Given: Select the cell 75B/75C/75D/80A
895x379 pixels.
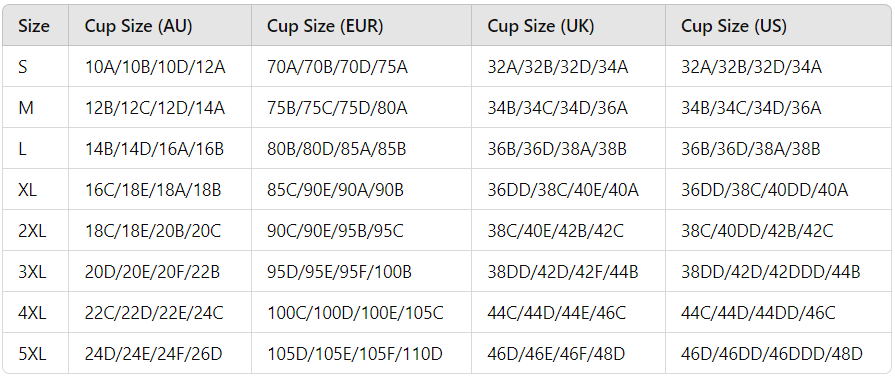Looking at the screenshot, I should coord(361,107).
